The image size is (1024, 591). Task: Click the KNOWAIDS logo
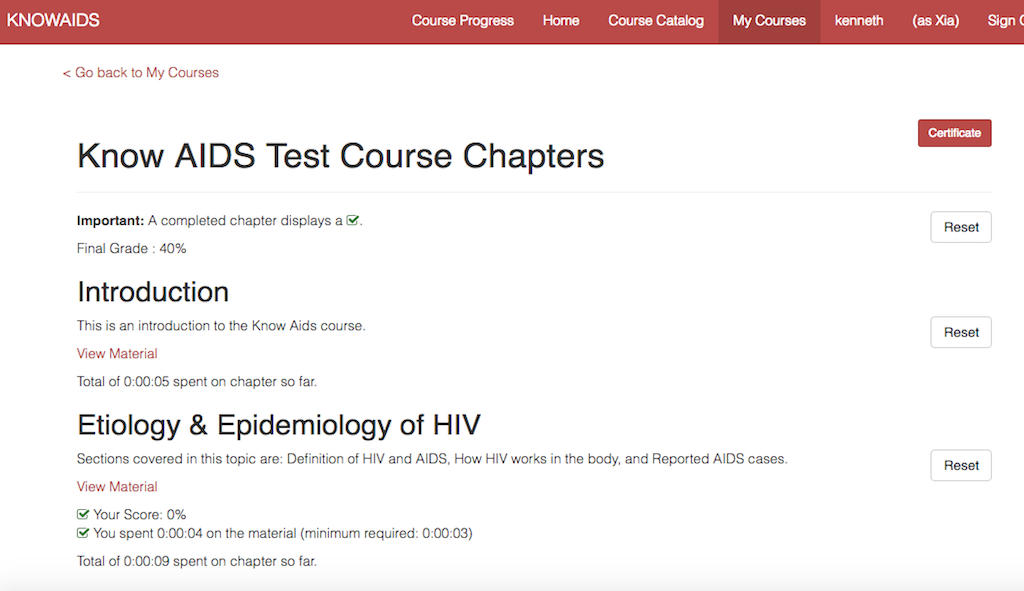53,20
